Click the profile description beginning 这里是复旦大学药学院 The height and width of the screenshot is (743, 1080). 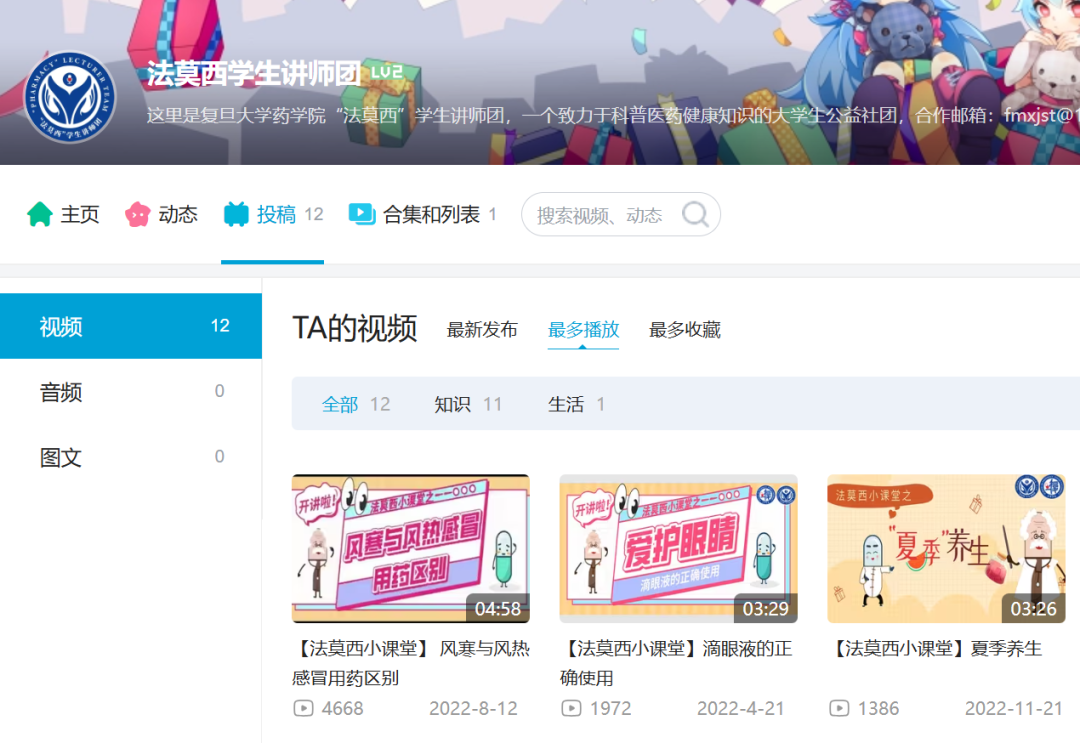click(x=613, y=115)
